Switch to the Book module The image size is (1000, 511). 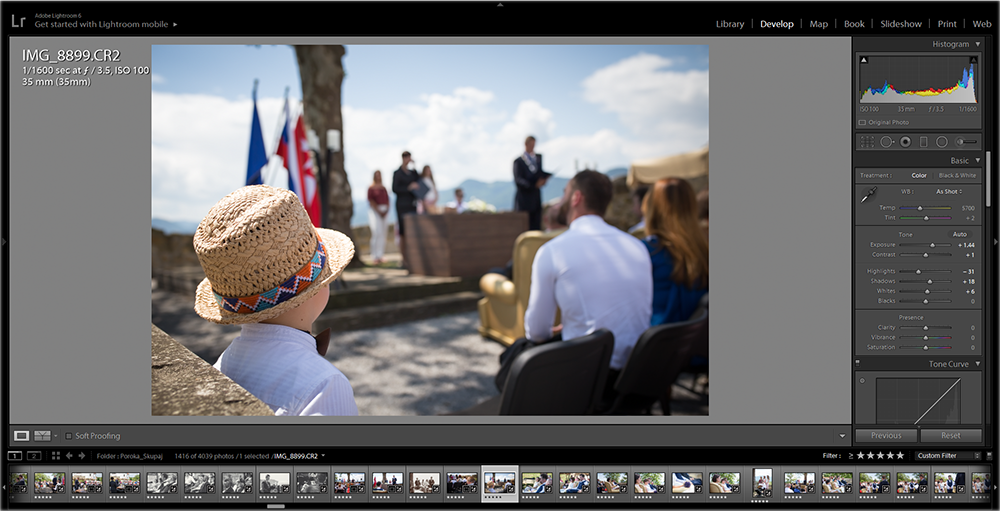854,24
